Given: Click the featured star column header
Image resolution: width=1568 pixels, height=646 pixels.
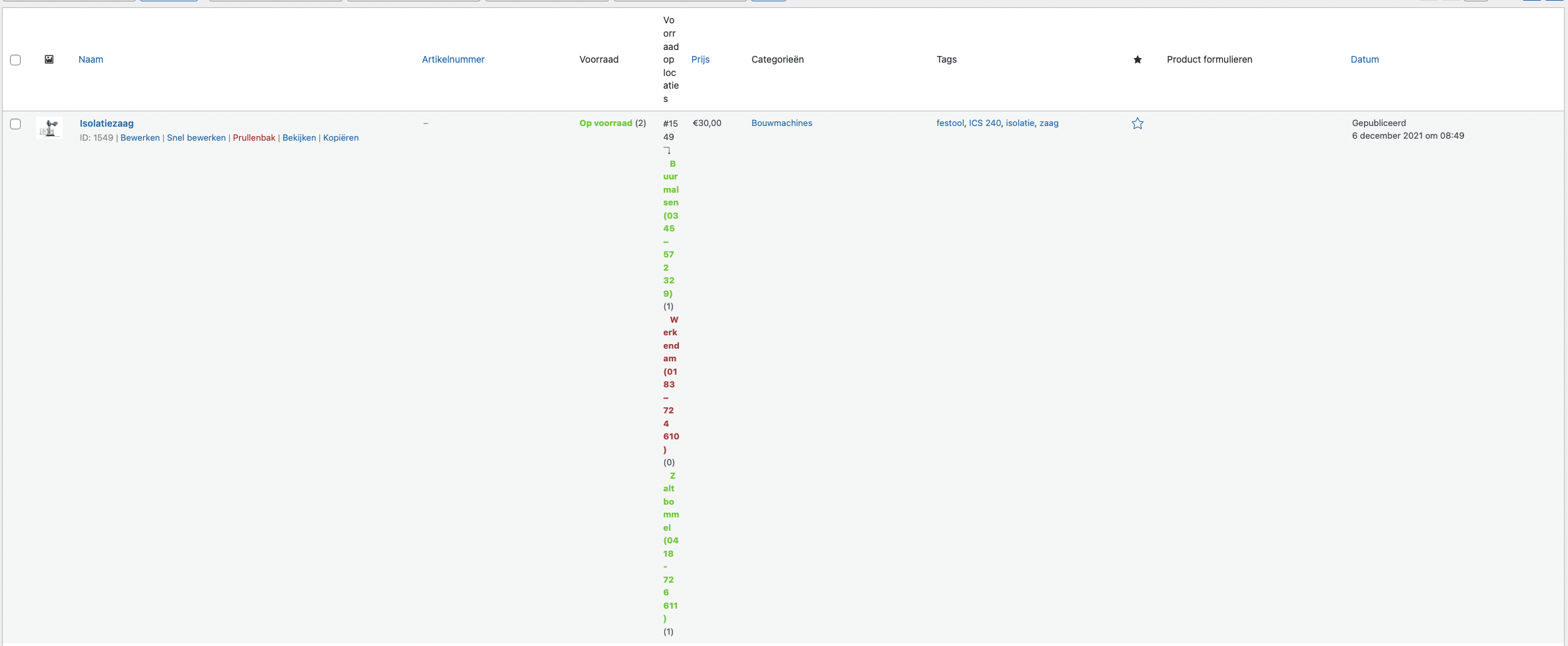Looking at the screenshot, I should pyautogui.click(x=1138, y=59).
